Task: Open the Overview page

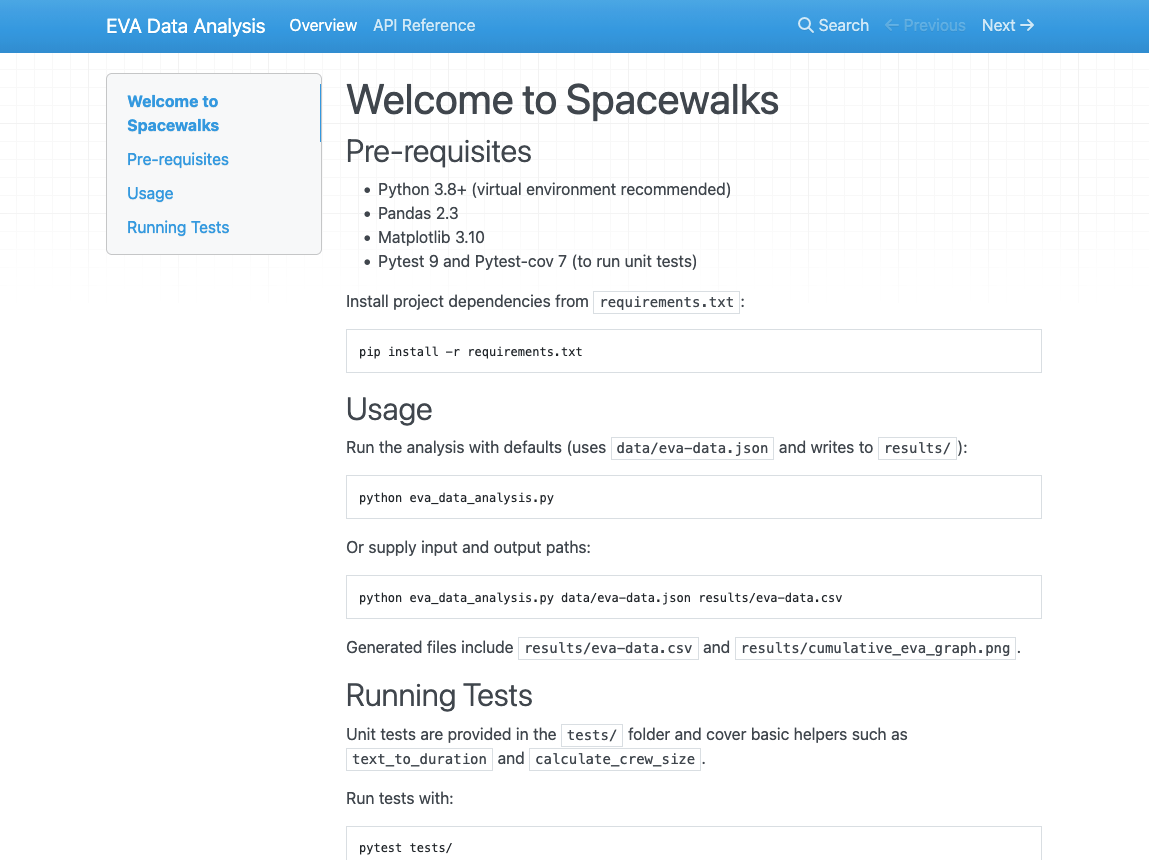Action: pos(322,26)
